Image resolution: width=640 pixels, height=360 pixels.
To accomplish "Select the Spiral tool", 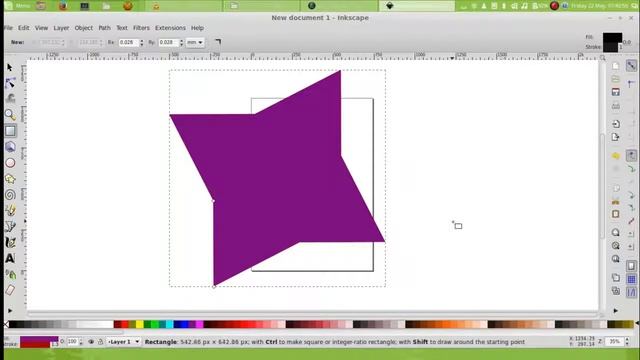I will coord(11,194).
